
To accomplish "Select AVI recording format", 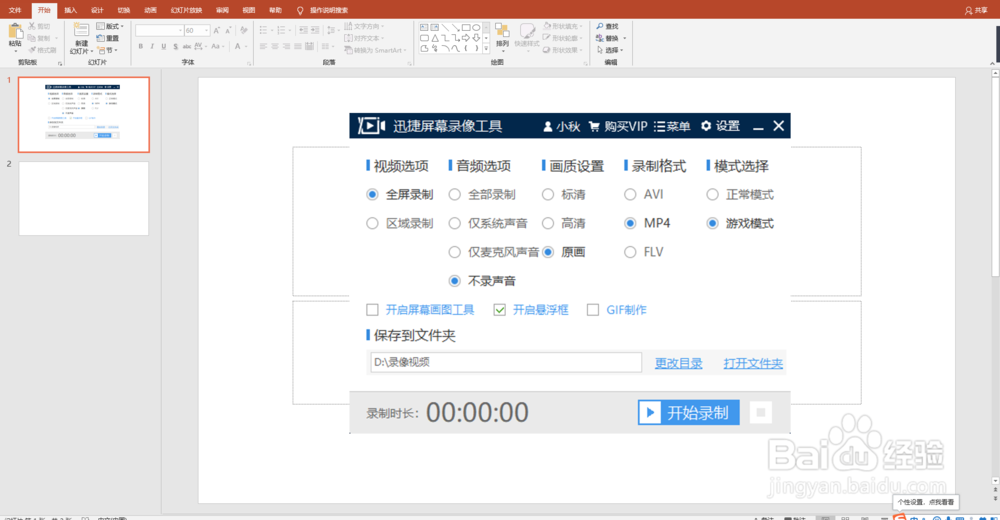I will point(630,195).
